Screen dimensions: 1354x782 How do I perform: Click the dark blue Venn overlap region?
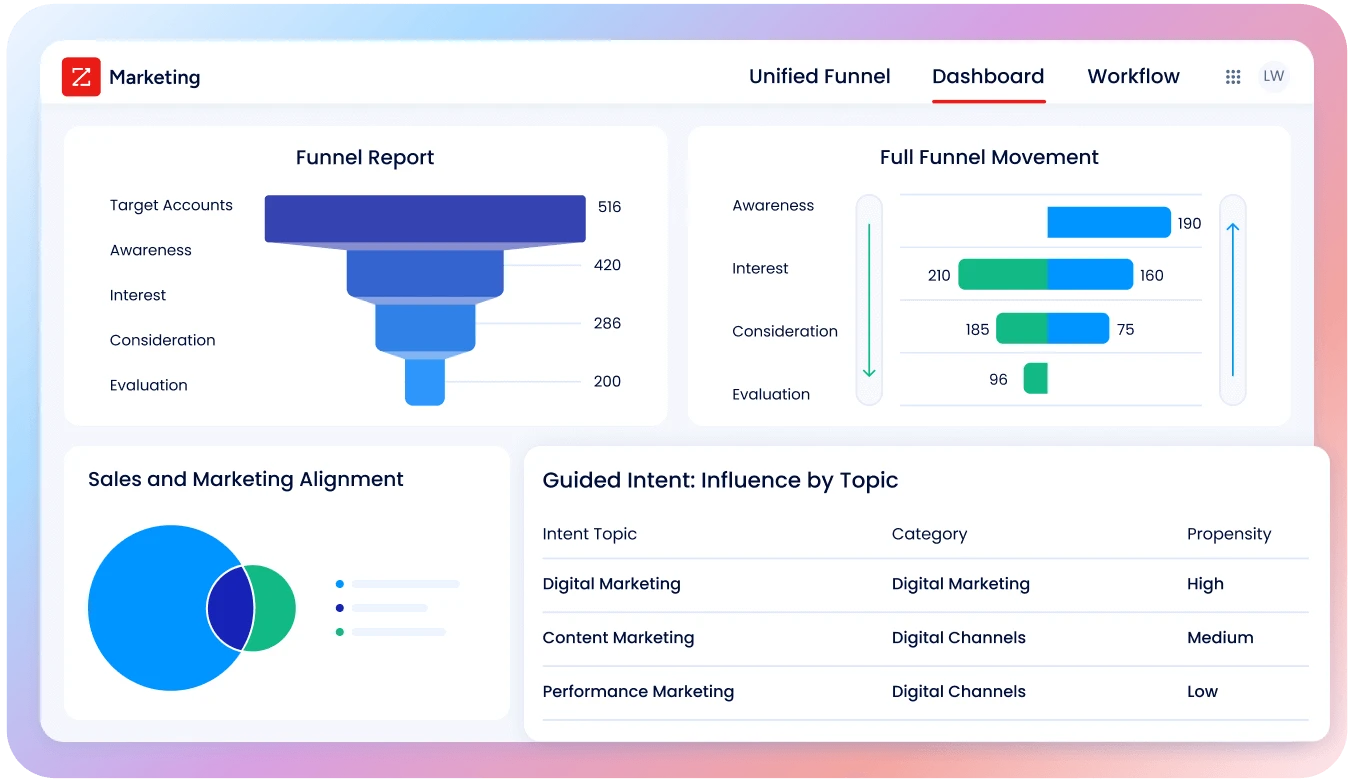(230, 608)
